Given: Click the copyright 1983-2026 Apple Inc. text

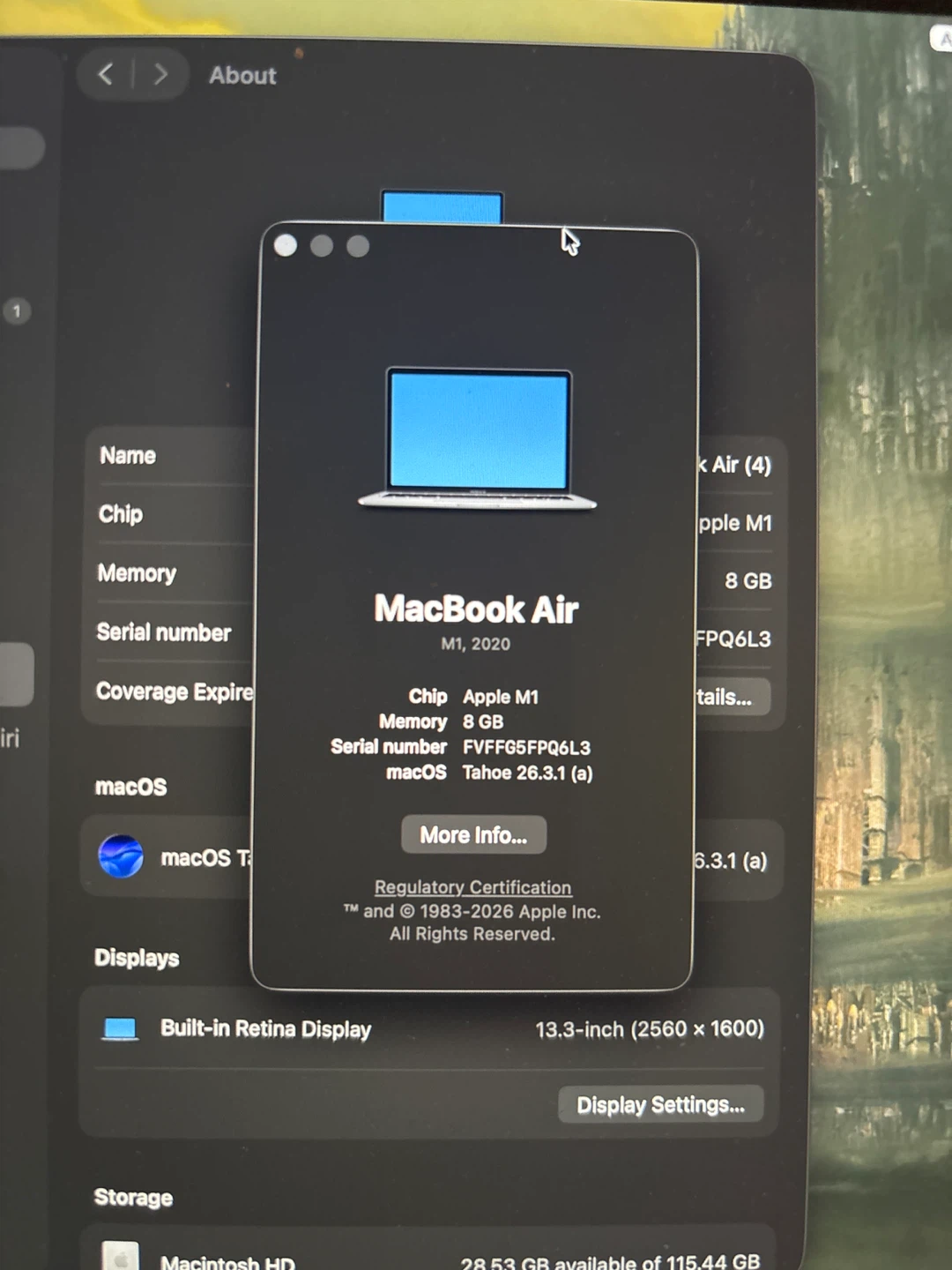Looking at the screenshot, I should click(472, 912).
